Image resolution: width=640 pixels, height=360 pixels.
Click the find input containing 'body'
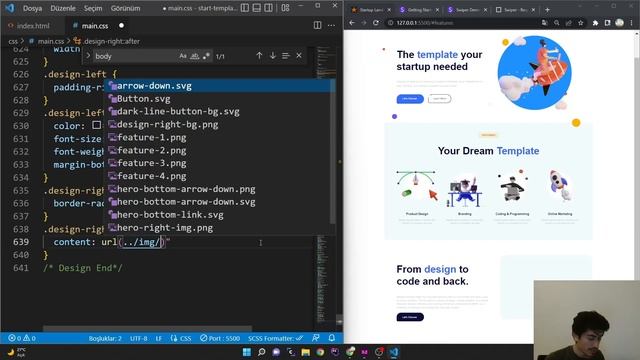135,56
